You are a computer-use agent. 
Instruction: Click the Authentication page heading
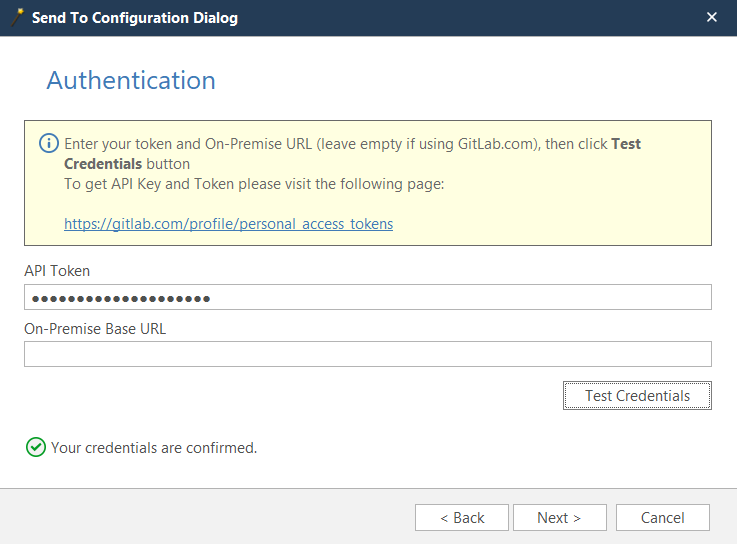click(131, 81)
